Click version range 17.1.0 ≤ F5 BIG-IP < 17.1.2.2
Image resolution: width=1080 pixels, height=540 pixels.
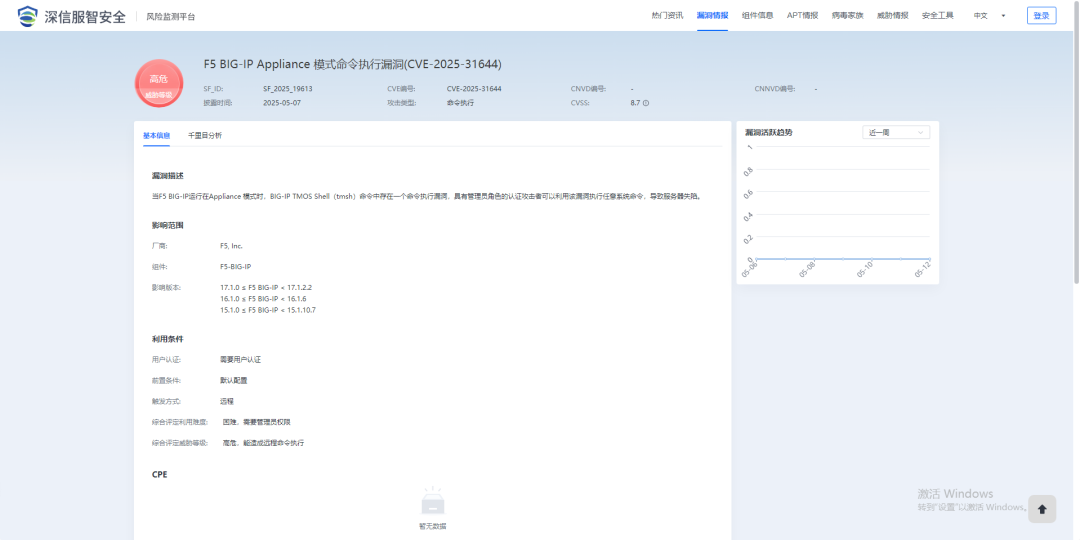[x=267, y=287]
